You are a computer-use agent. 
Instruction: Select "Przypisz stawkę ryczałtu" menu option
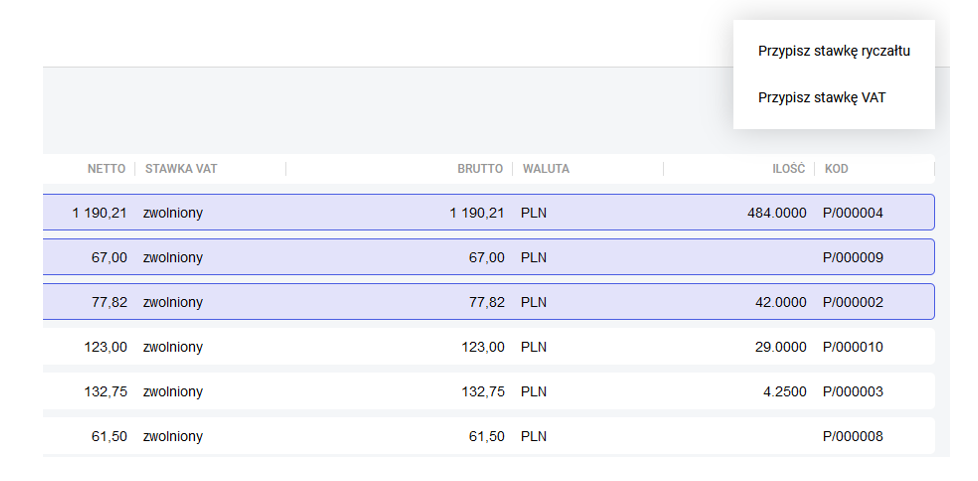click(x=833, y=51)
